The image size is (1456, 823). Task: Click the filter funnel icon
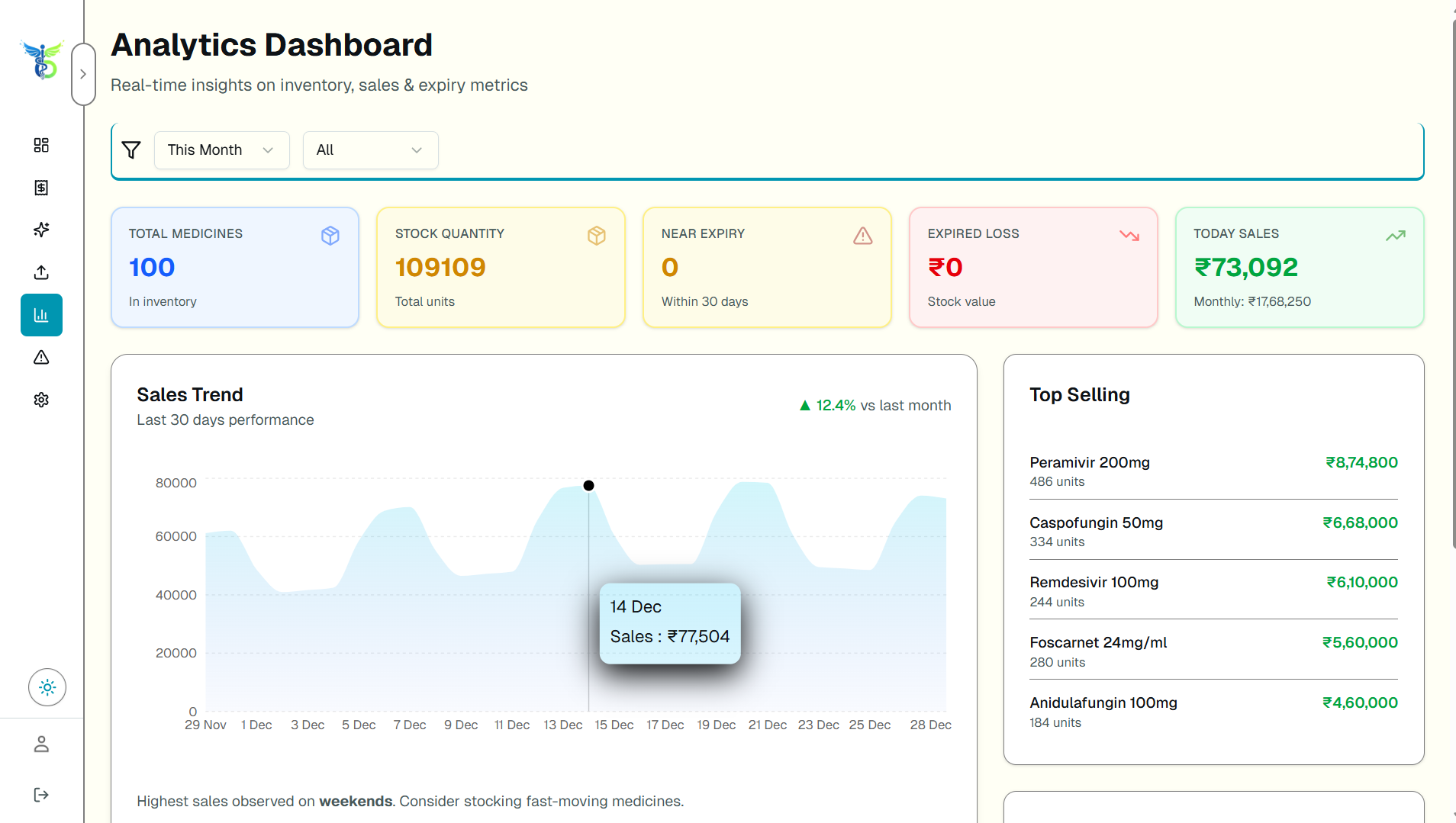[131, 150]
